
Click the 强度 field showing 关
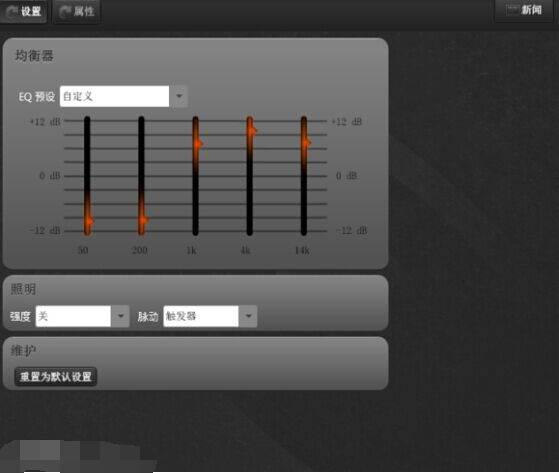(73, 316)
